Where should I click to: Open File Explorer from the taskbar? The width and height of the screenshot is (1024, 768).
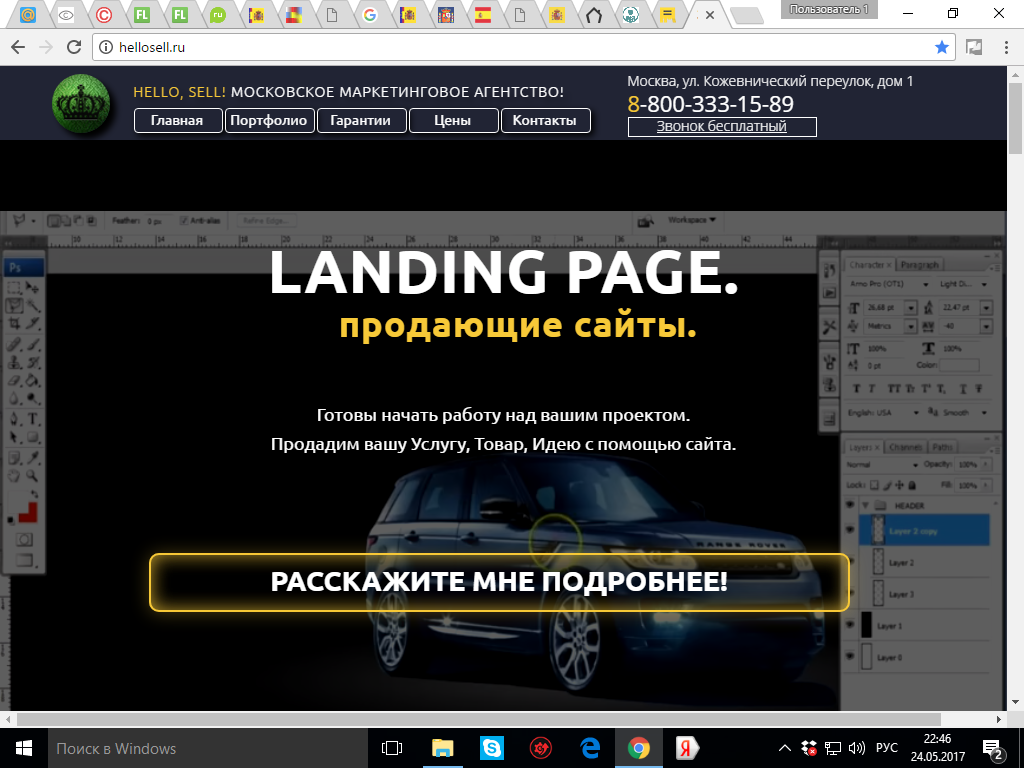(x=442, y=748)
